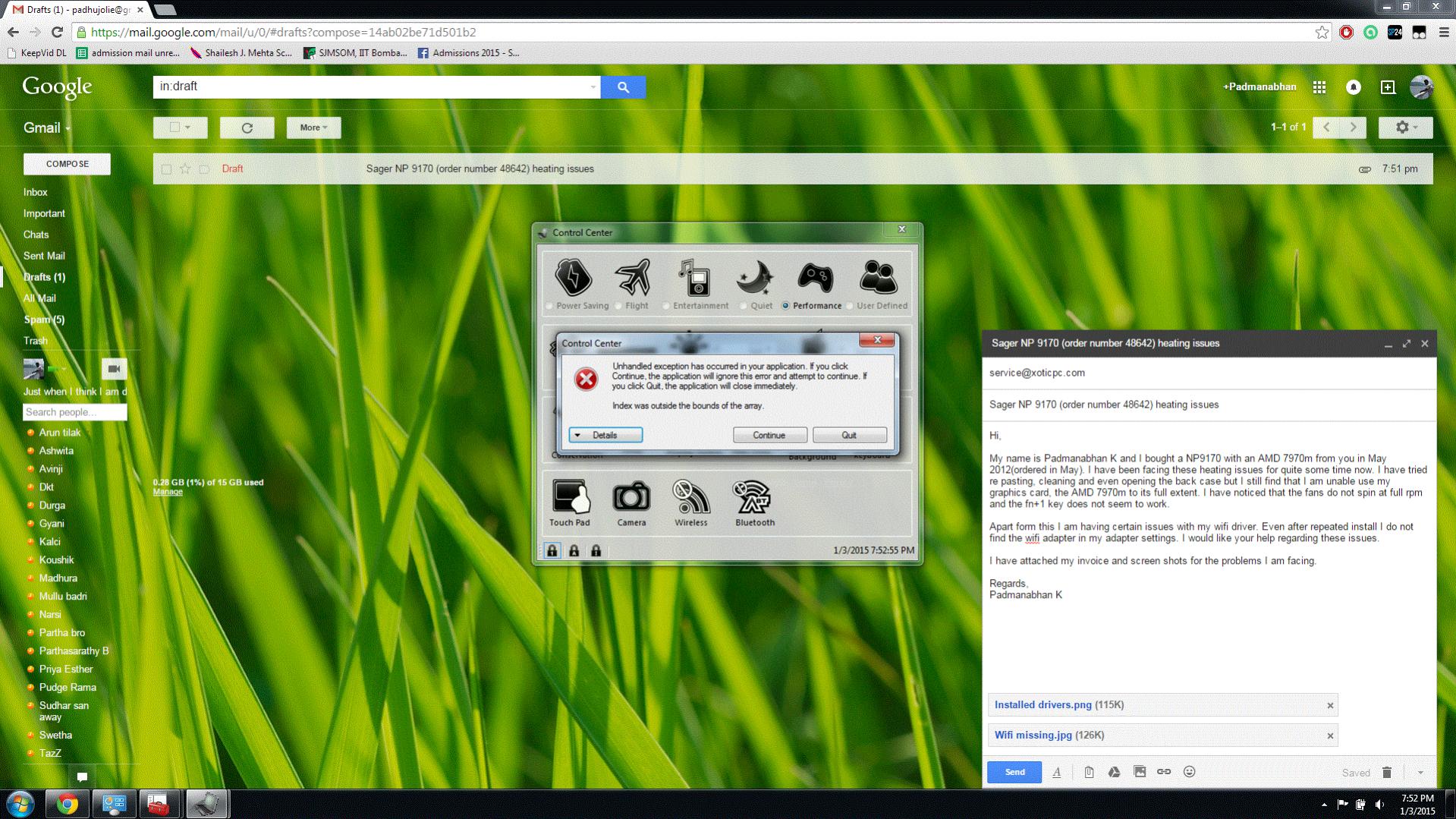Open more options arrow in compose window
1456x819 pixels.
click(1420, 773)
